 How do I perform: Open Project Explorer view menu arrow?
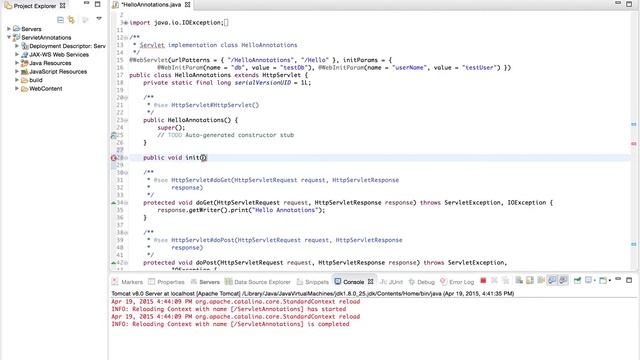[99, 19]
